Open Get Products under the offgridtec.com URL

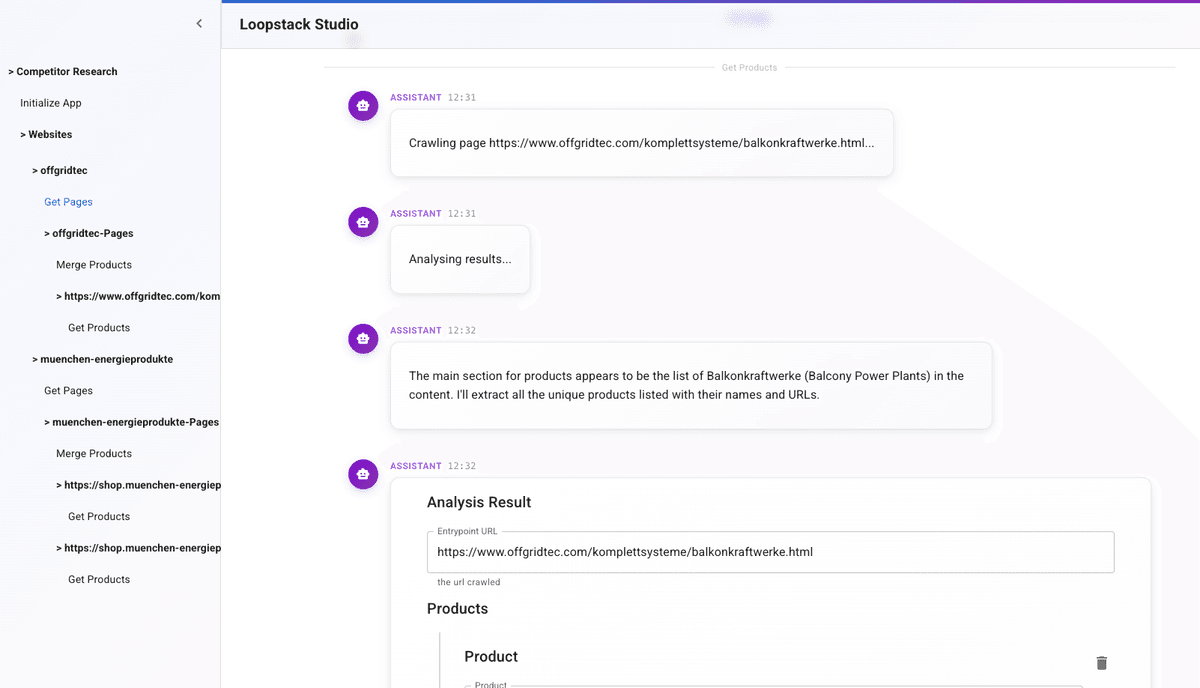(99, 329)
